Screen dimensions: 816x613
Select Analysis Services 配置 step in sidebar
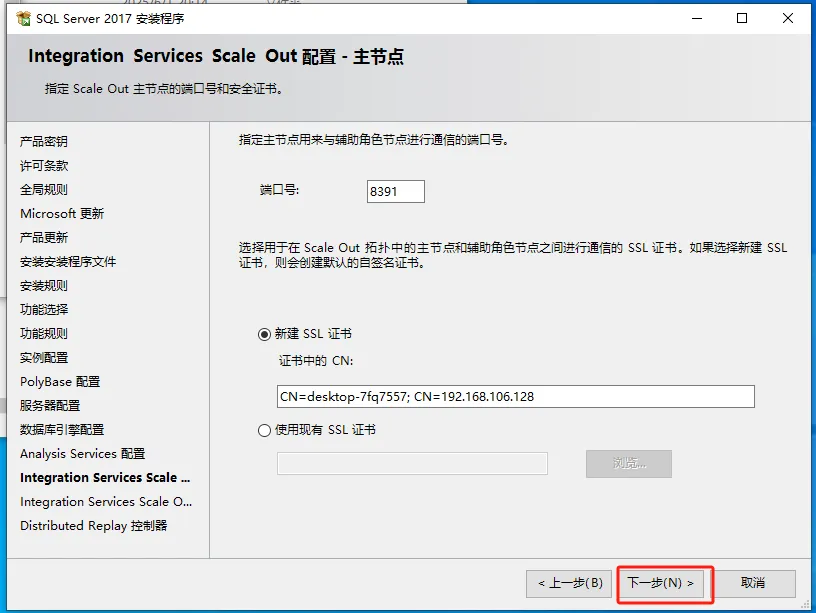(82, 454)
